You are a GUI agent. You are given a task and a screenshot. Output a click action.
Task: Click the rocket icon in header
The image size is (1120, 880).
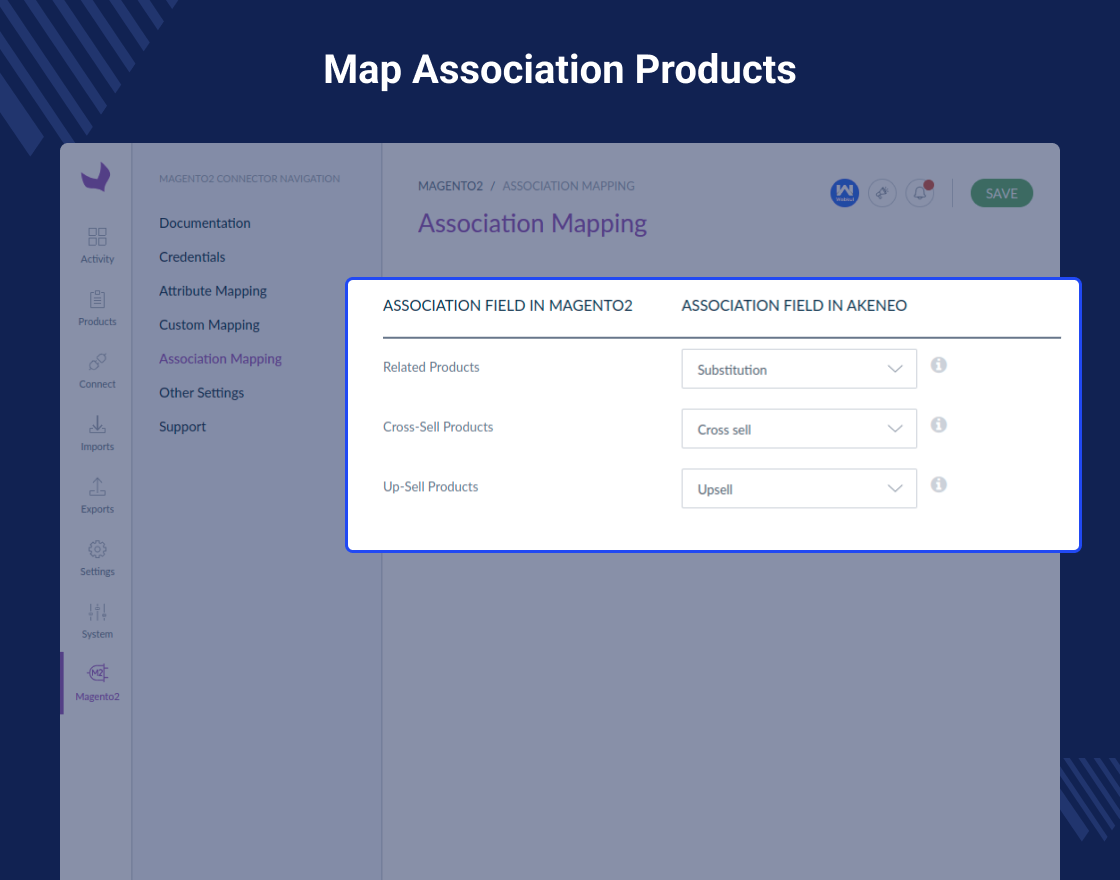click(882, 193)
